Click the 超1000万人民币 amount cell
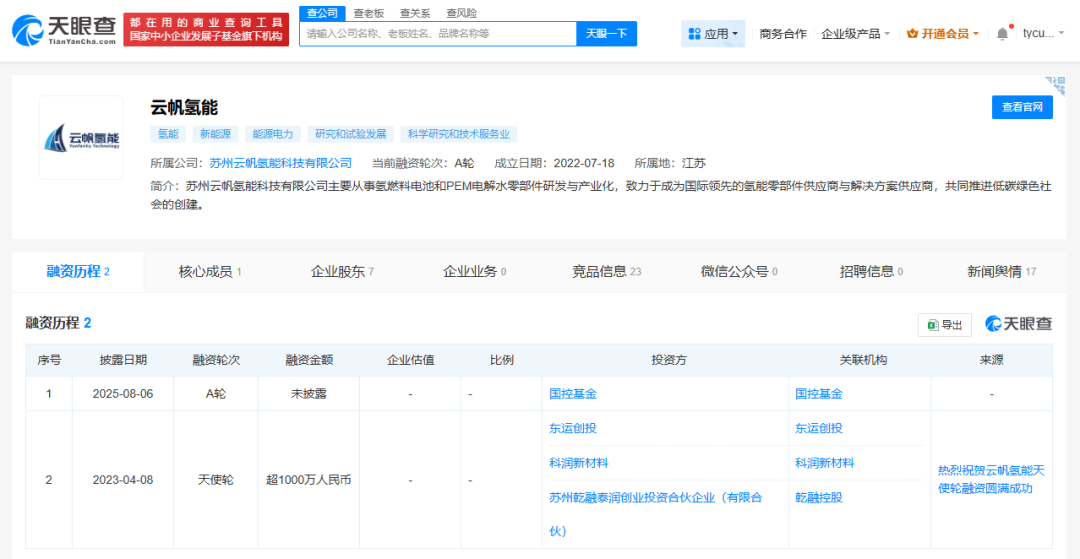The height and width of the screenshot is (559, 1080). pyautogui.click(x=309, y=480)
